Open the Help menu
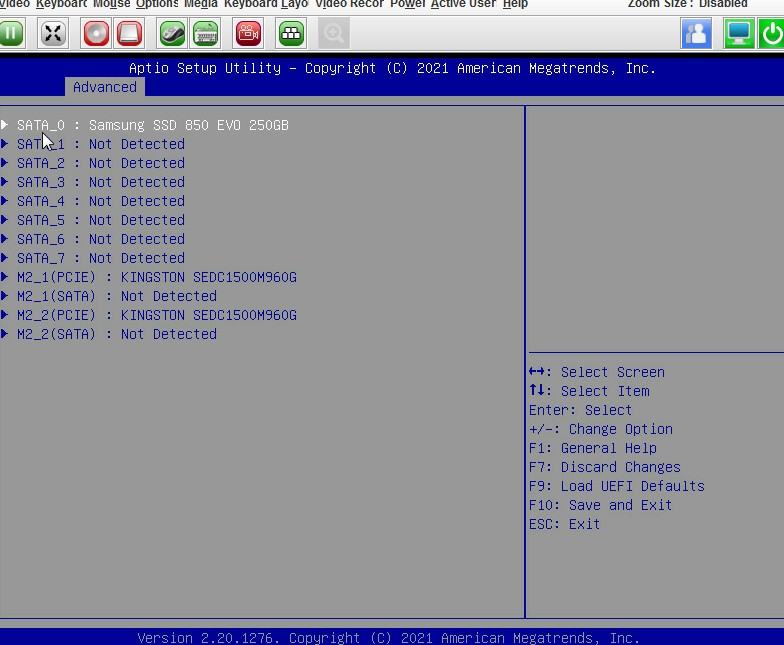 [515, 4]
